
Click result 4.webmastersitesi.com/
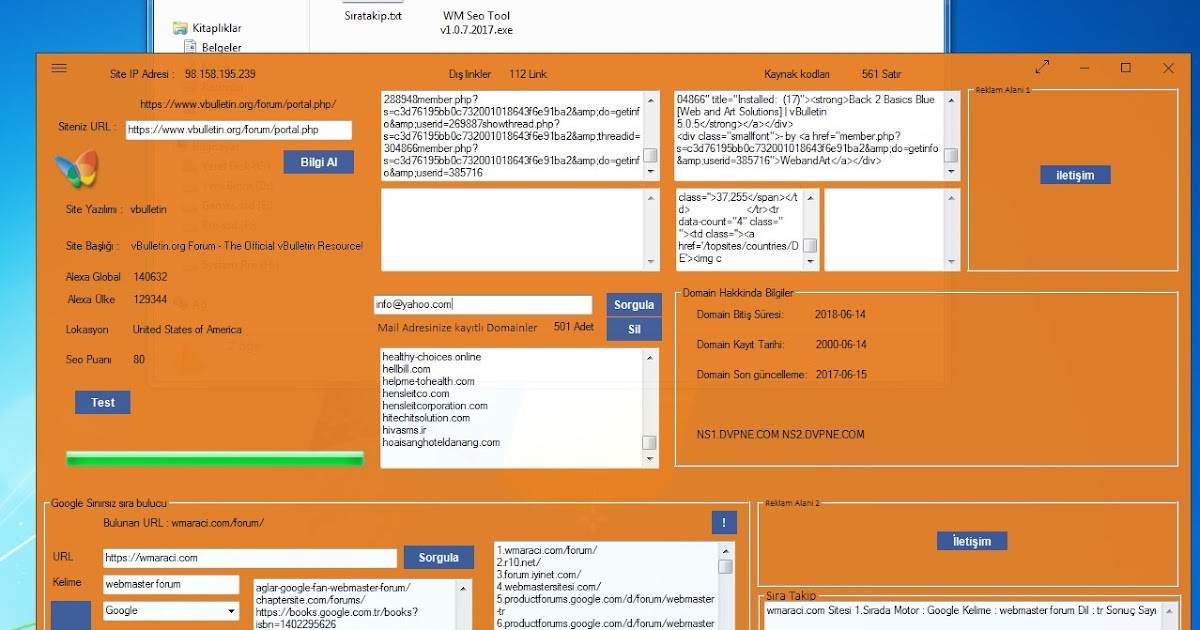(549, 587)
